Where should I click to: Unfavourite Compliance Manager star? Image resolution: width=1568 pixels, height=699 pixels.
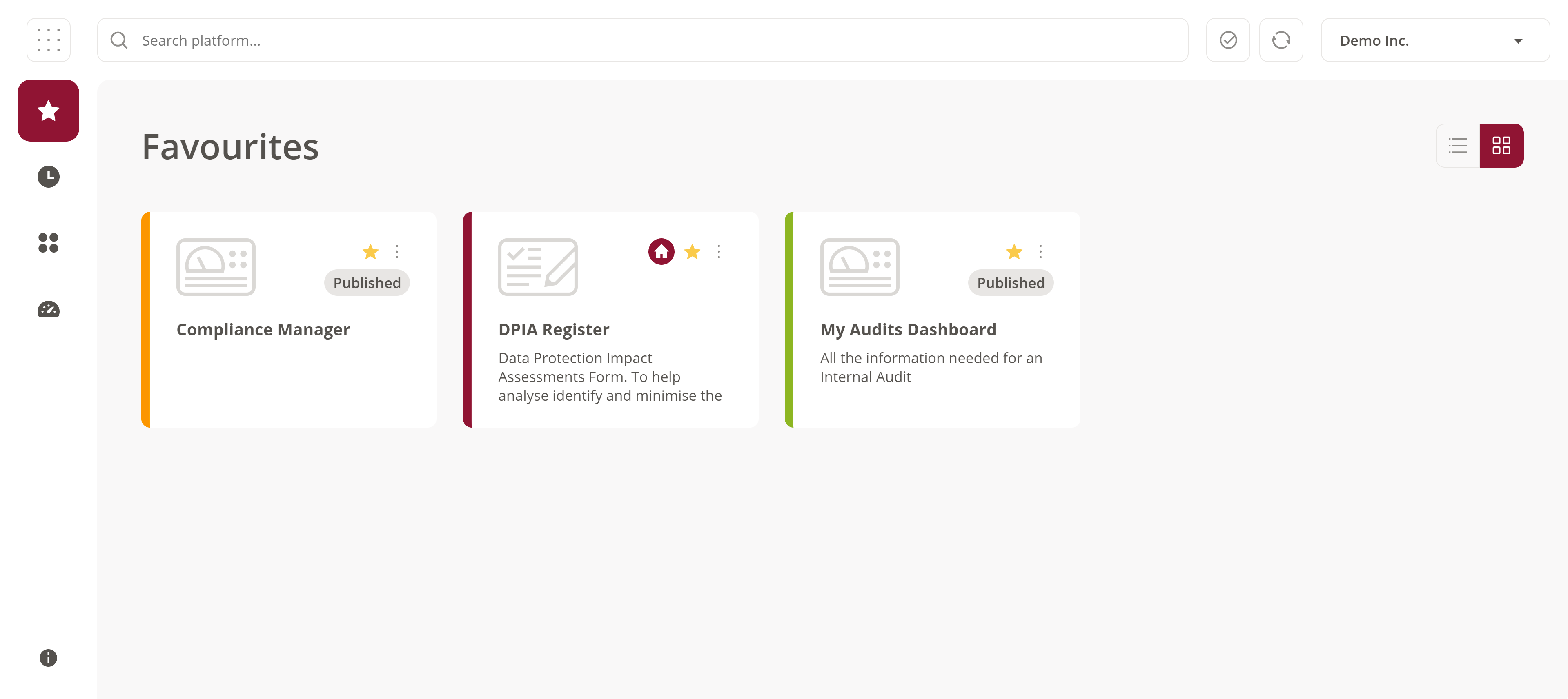[x=371, y=251]
